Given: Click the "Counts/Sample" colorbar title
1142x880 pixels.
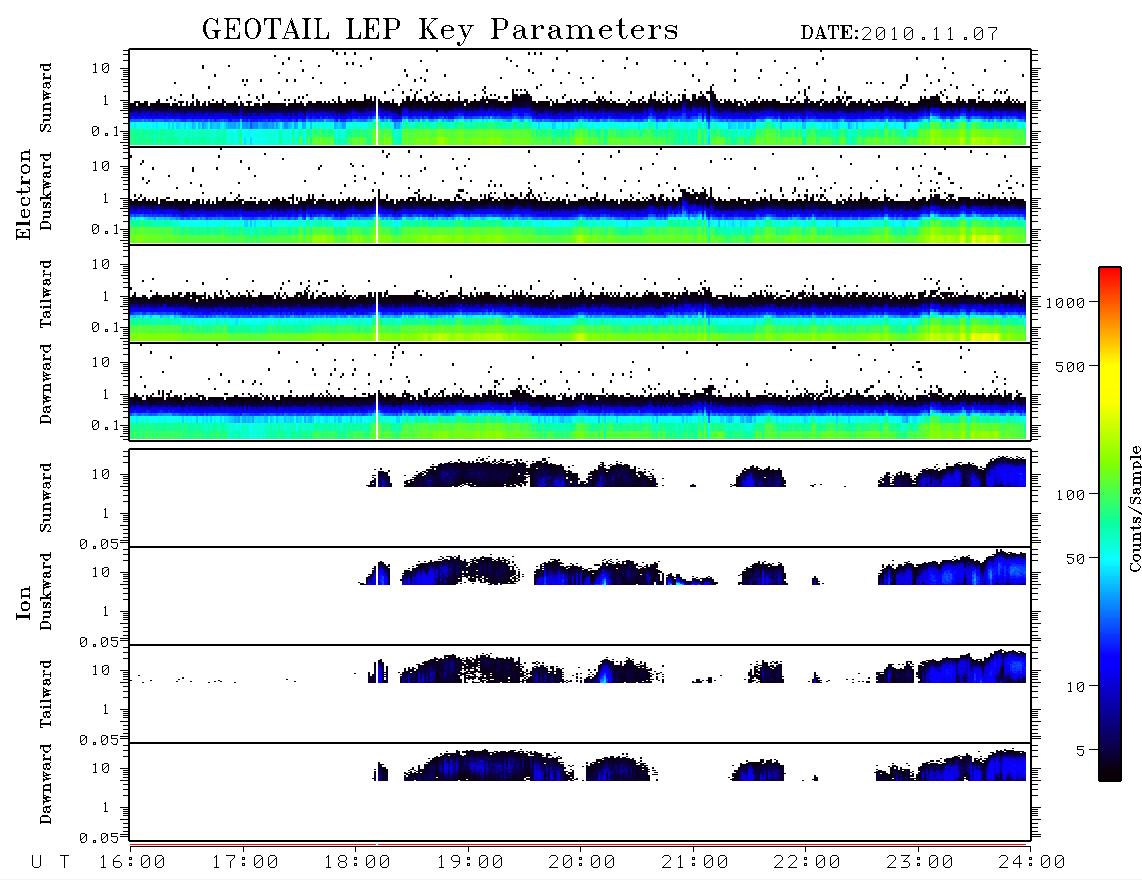Looking at the screenshot, I should point(1134,508).
